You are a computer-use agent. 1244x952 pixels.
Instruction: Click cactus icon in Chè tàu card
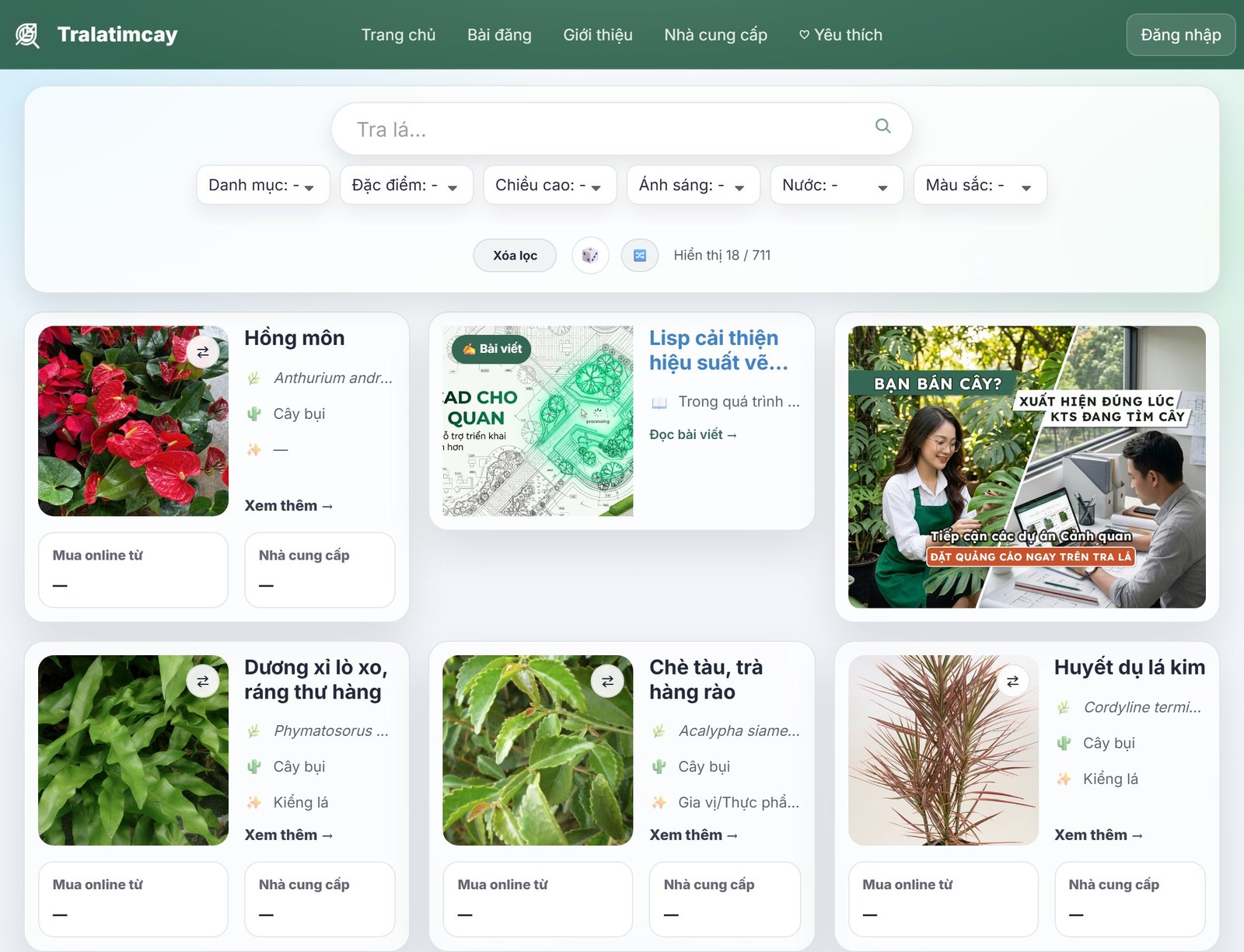click(659, 766)
